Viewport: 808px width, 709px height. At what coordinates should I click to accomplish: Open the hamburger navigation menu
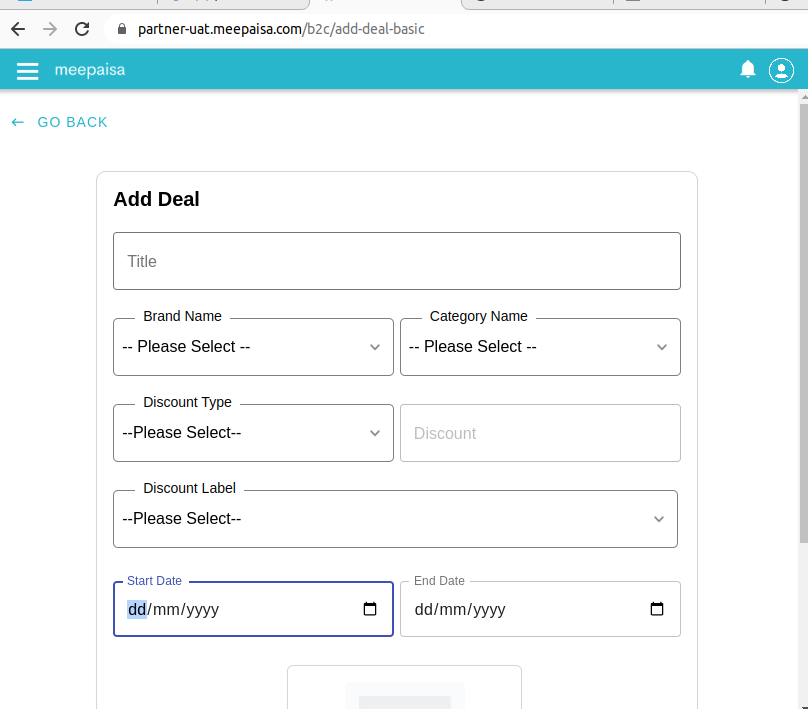click(27, 71)
